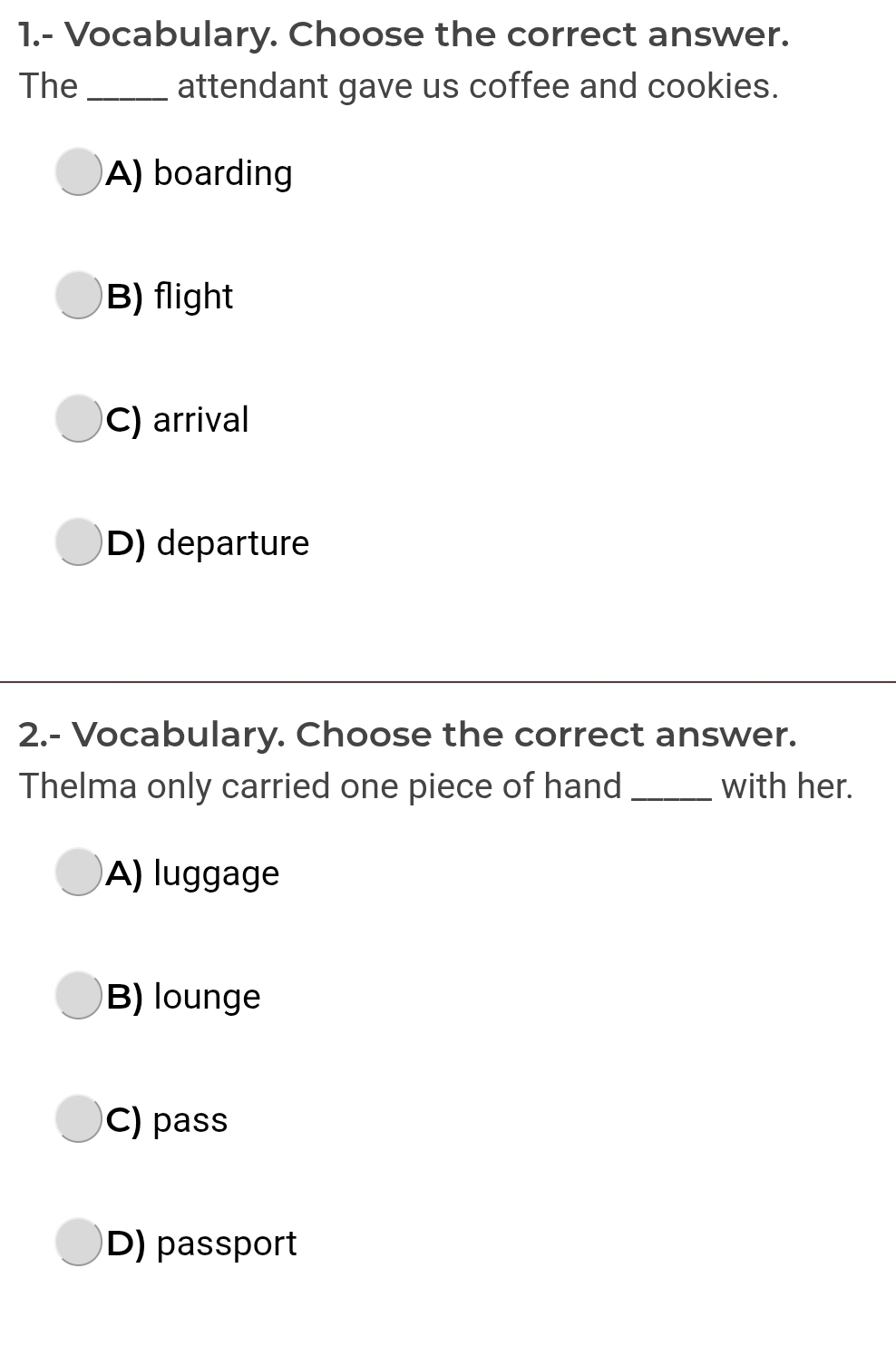Select radio button for B) lounge
Image resolution: width=896 pixels, height=1346 pixels.
tap(78, 996)
